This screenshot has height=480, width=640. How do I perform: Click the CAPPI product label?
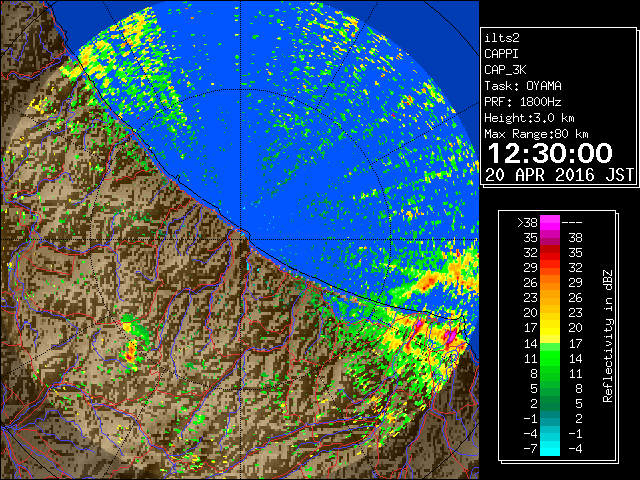(x=501, y=54)
